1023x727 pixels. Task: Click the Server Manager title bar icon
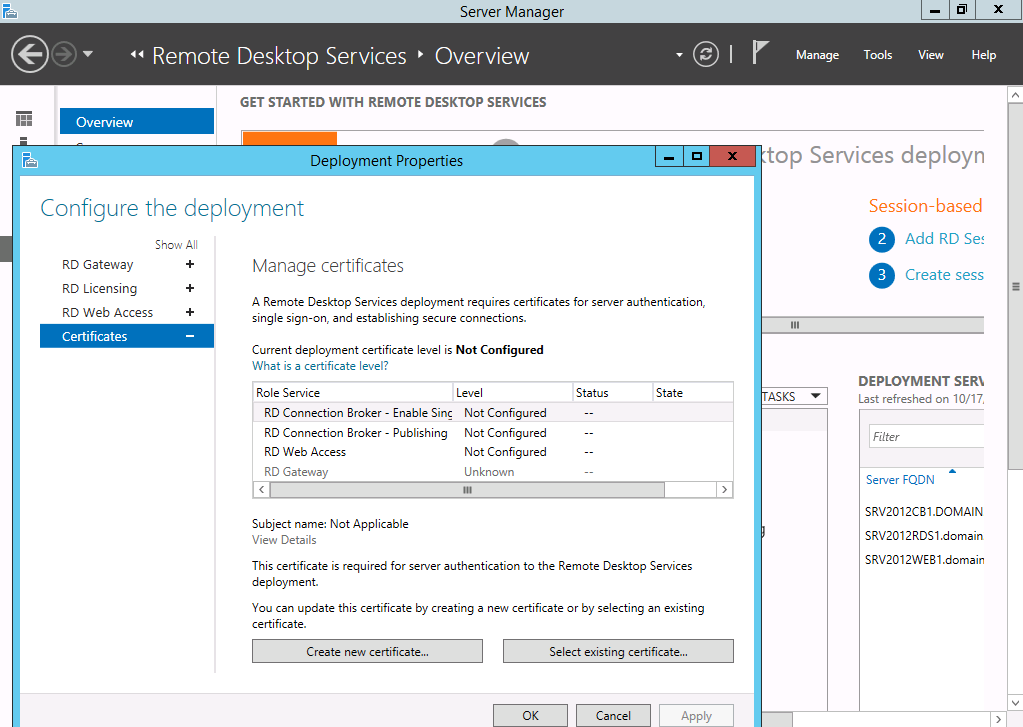click(10, 10)
